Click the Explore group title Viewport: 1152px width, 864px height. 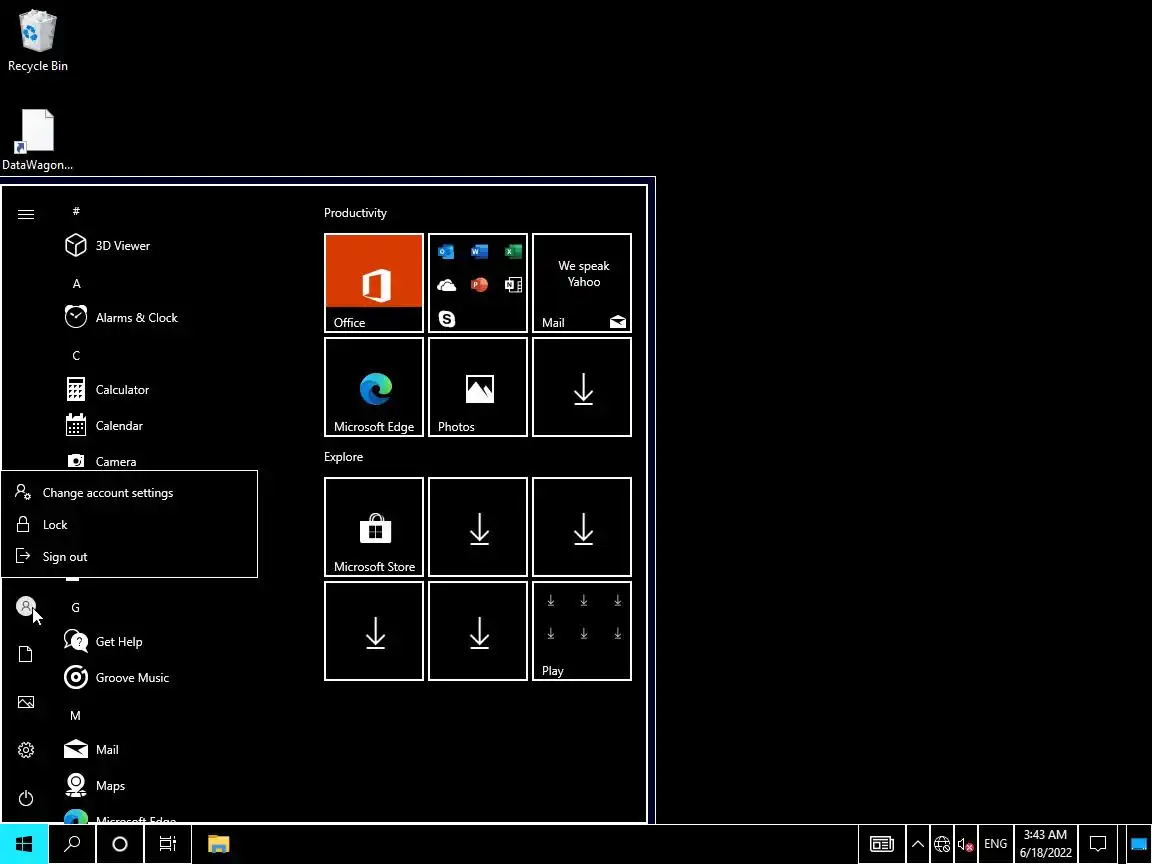point(343,456)
